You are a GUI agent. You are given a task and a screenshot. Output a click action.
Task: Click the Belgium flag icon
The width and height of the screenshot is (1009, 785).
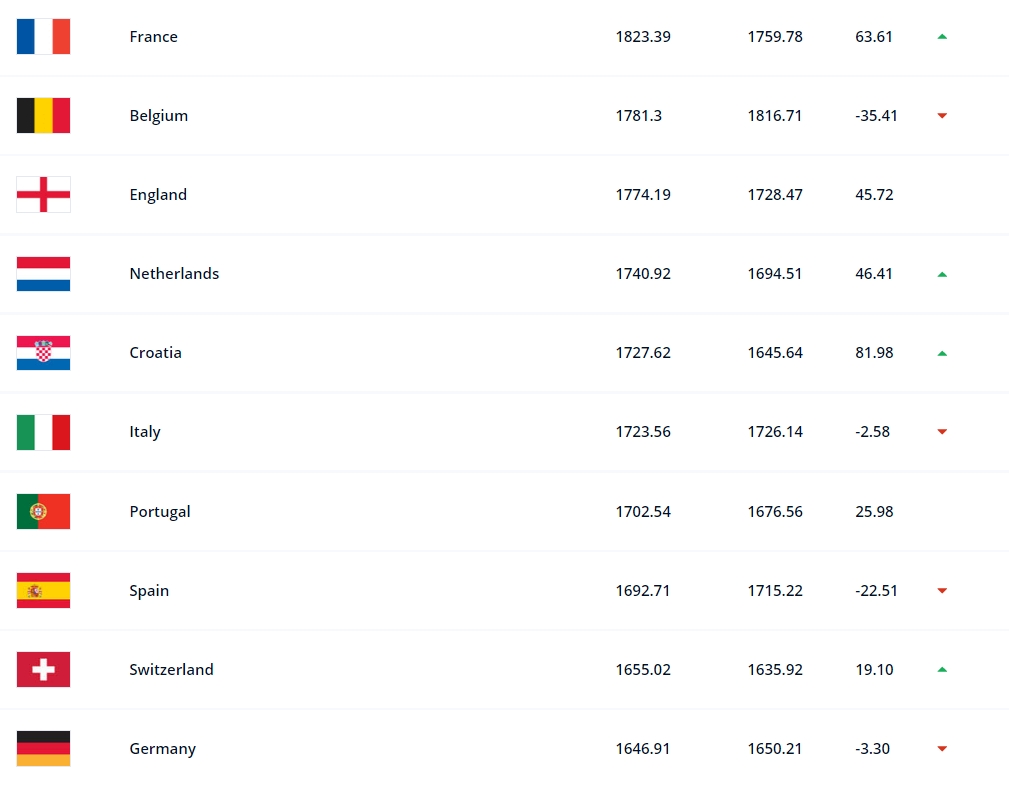(43, 116)
